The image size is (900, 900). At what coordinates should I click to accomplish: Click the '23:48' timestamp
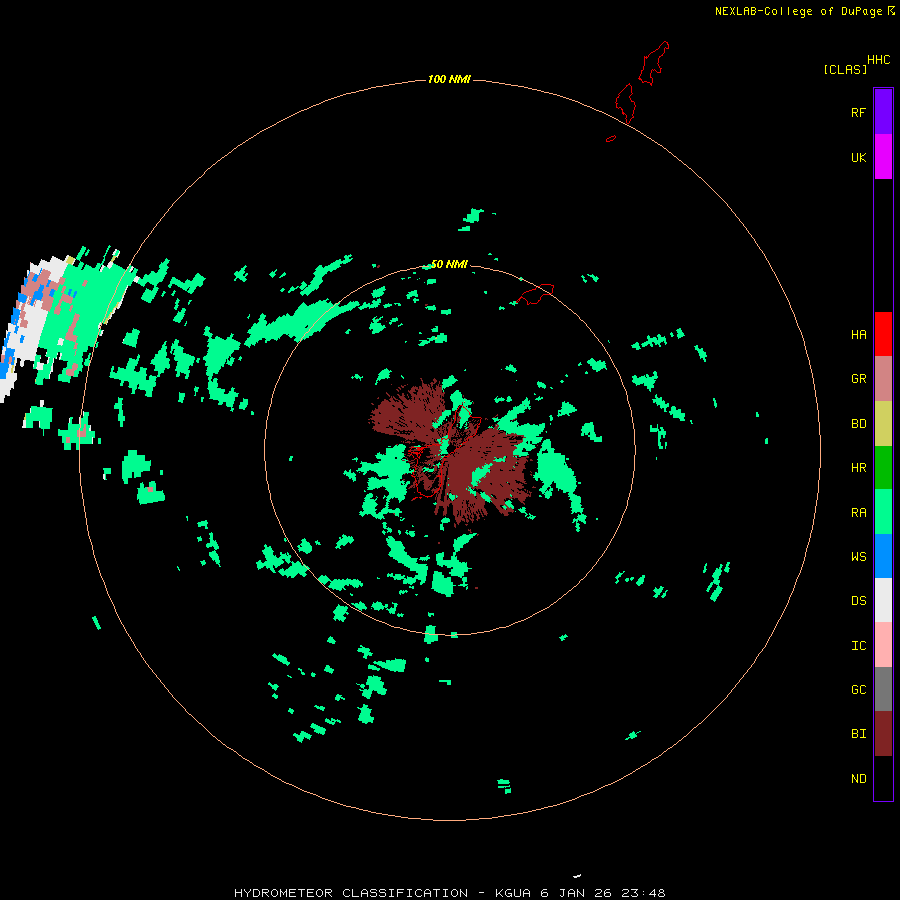(x=644, y=893)
